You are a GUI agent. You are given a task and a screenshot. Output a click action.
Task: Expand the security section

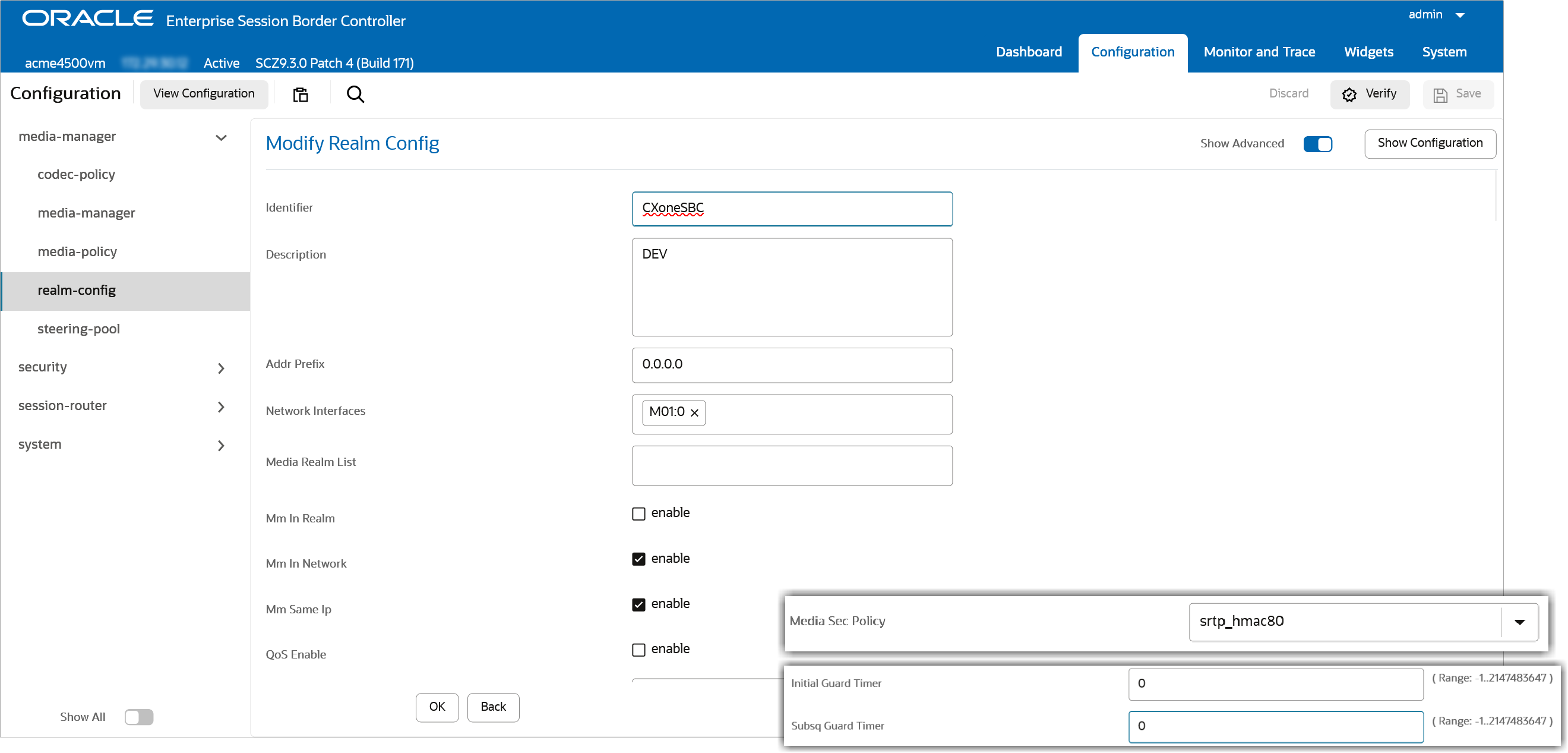tap(221, 368)
